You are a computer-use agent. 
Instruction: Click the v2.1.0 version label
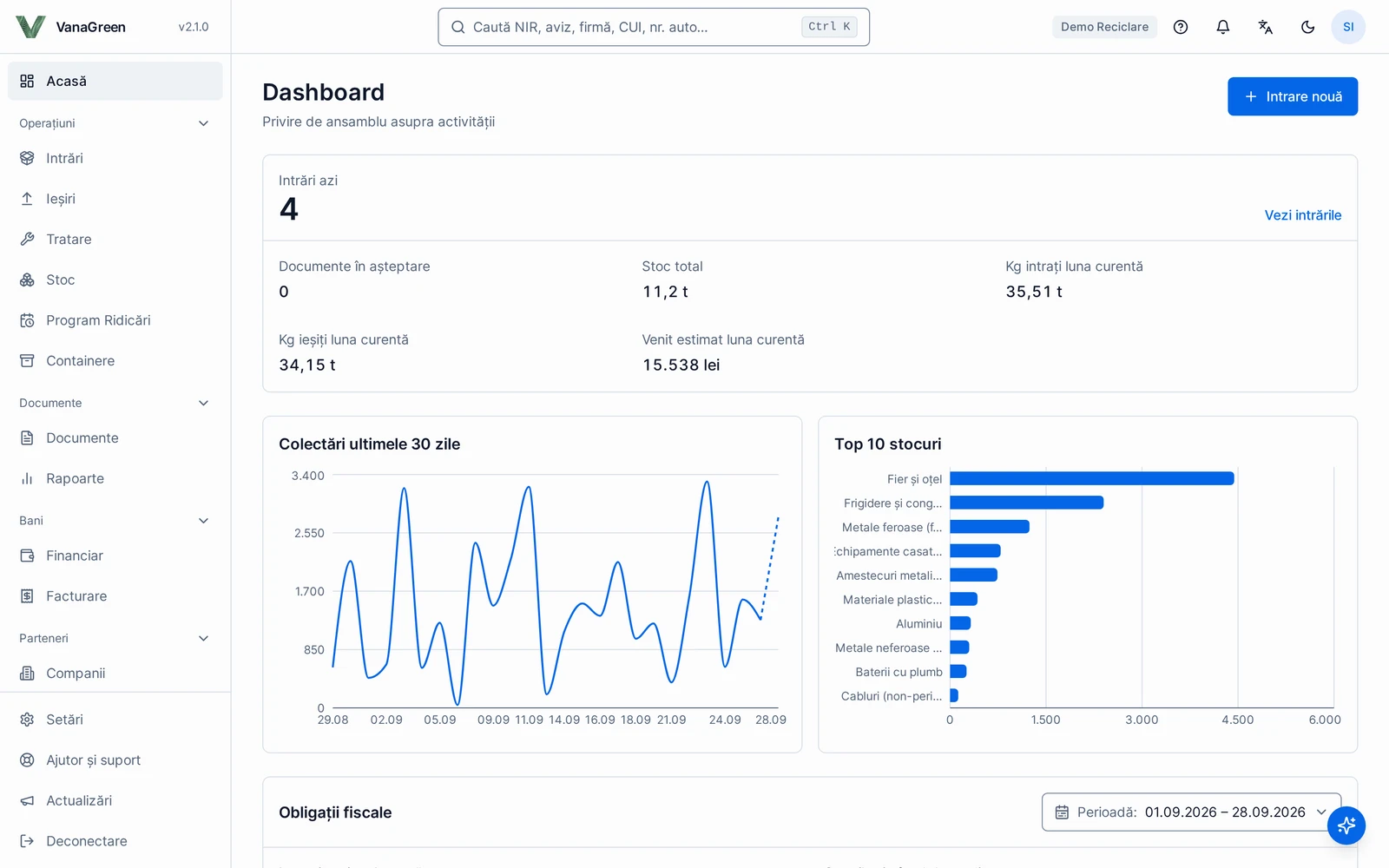[x=194, y=27]
